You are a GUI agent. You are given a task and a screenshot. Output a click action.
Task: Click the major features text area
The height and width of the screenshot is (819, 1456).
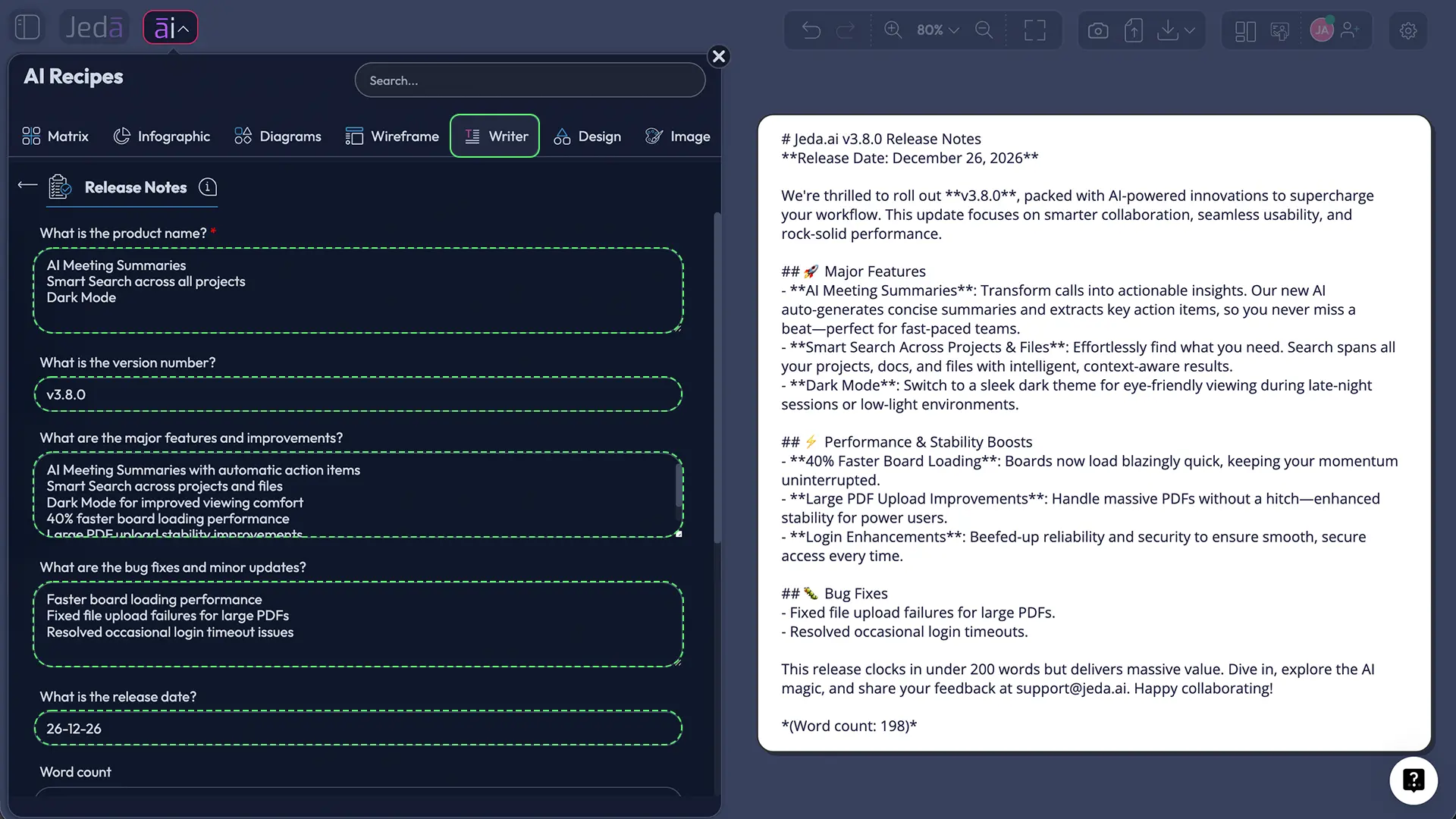click(x=359, y=494)
